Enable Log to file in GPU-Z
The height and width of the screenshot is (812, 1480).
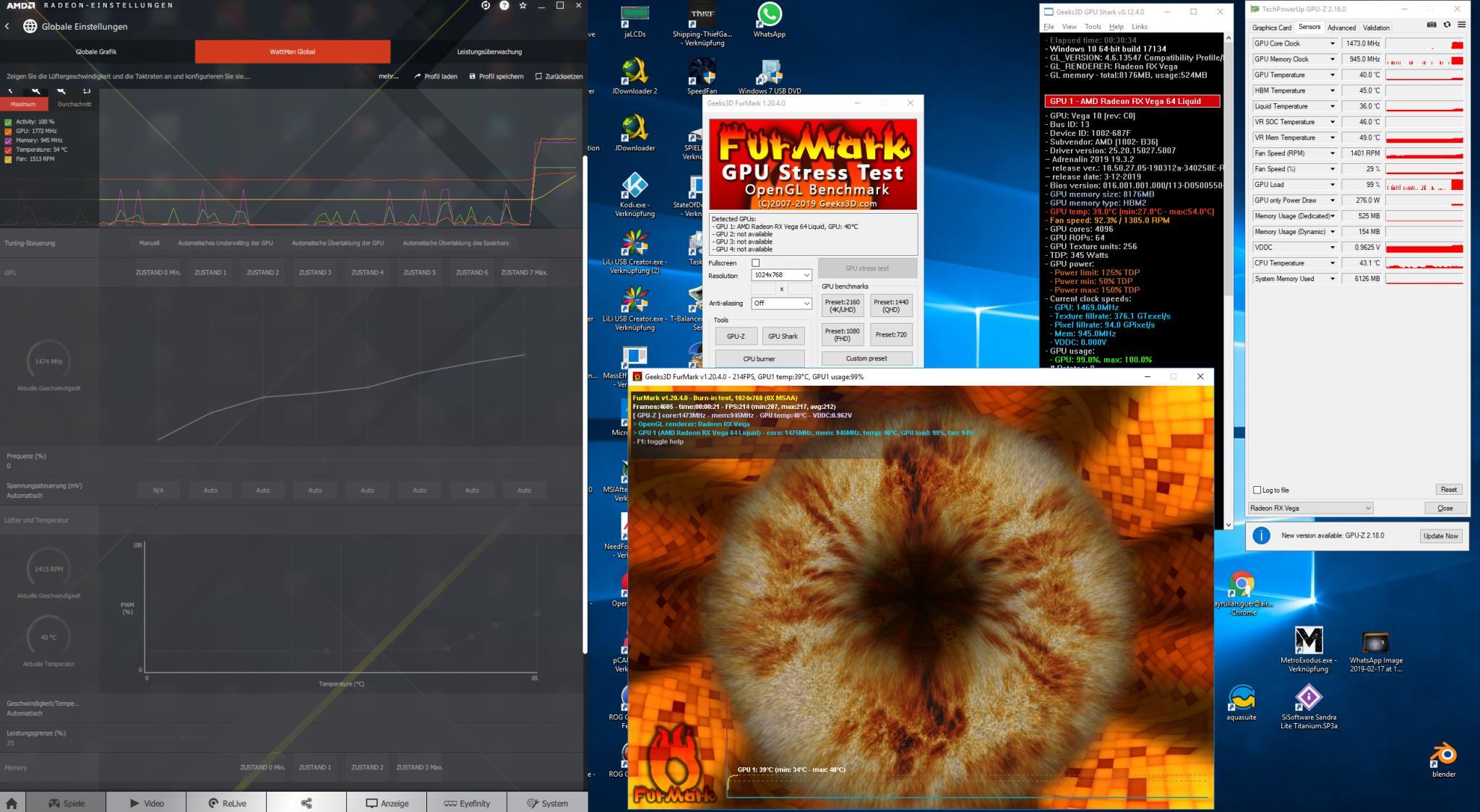click(1257, 490)
